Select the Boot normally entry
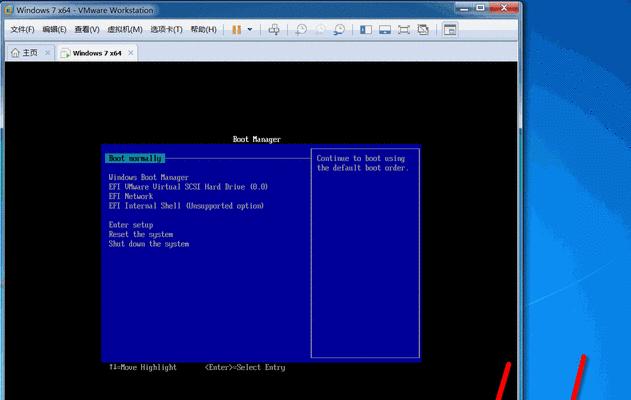The height and width of the screenshot is (400, 631). [135, 159]
